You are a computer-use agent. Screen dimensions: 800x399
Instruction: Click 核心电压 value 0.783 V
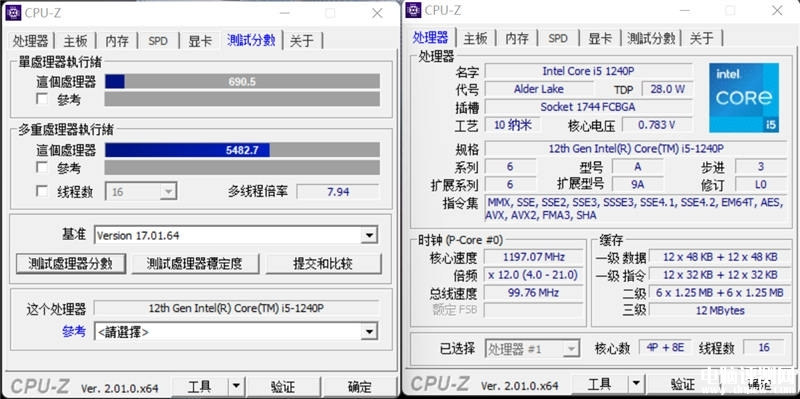click(657, 125)
